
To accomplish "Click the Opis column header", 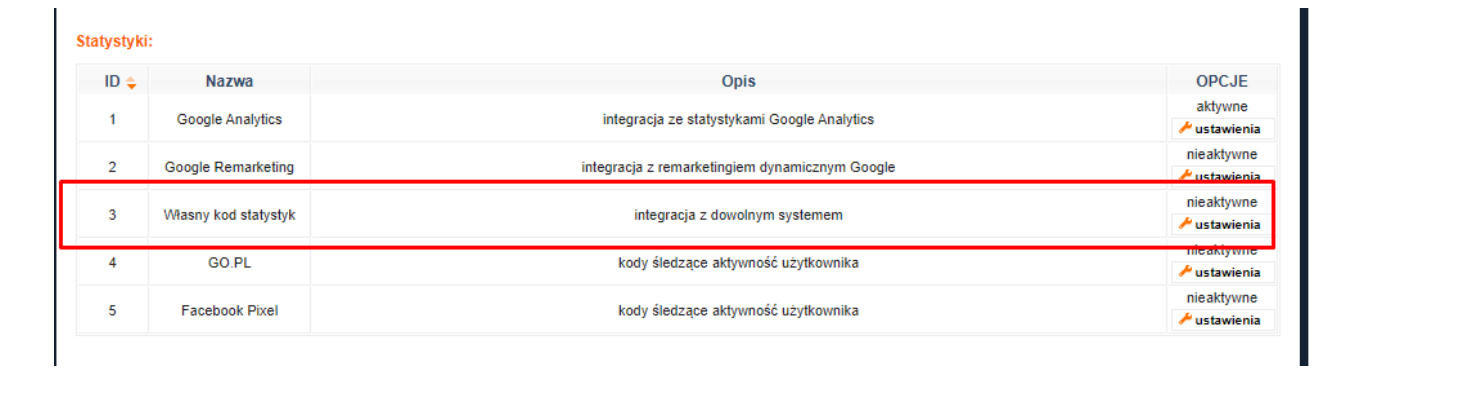I will pyautogui.click(x=738, y=82).
